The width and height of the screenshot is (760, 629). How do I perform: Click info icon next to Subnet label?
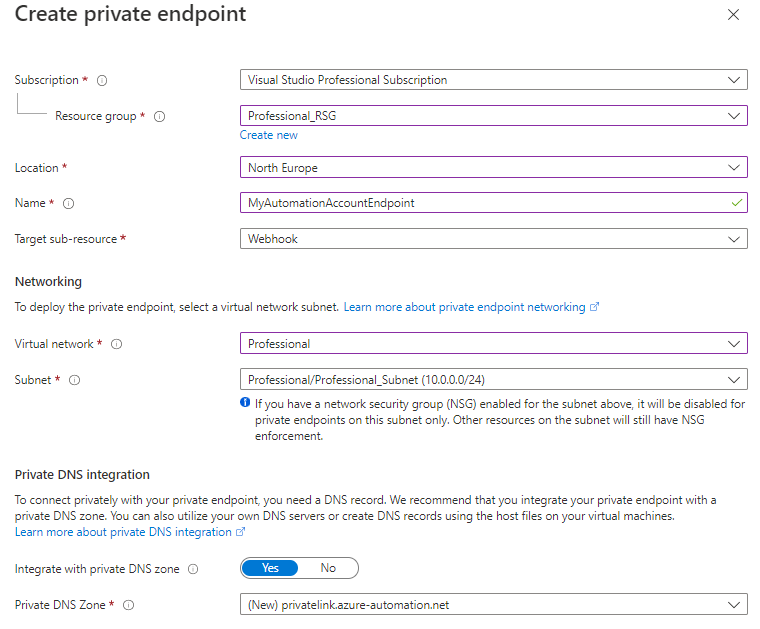[74, 380]
